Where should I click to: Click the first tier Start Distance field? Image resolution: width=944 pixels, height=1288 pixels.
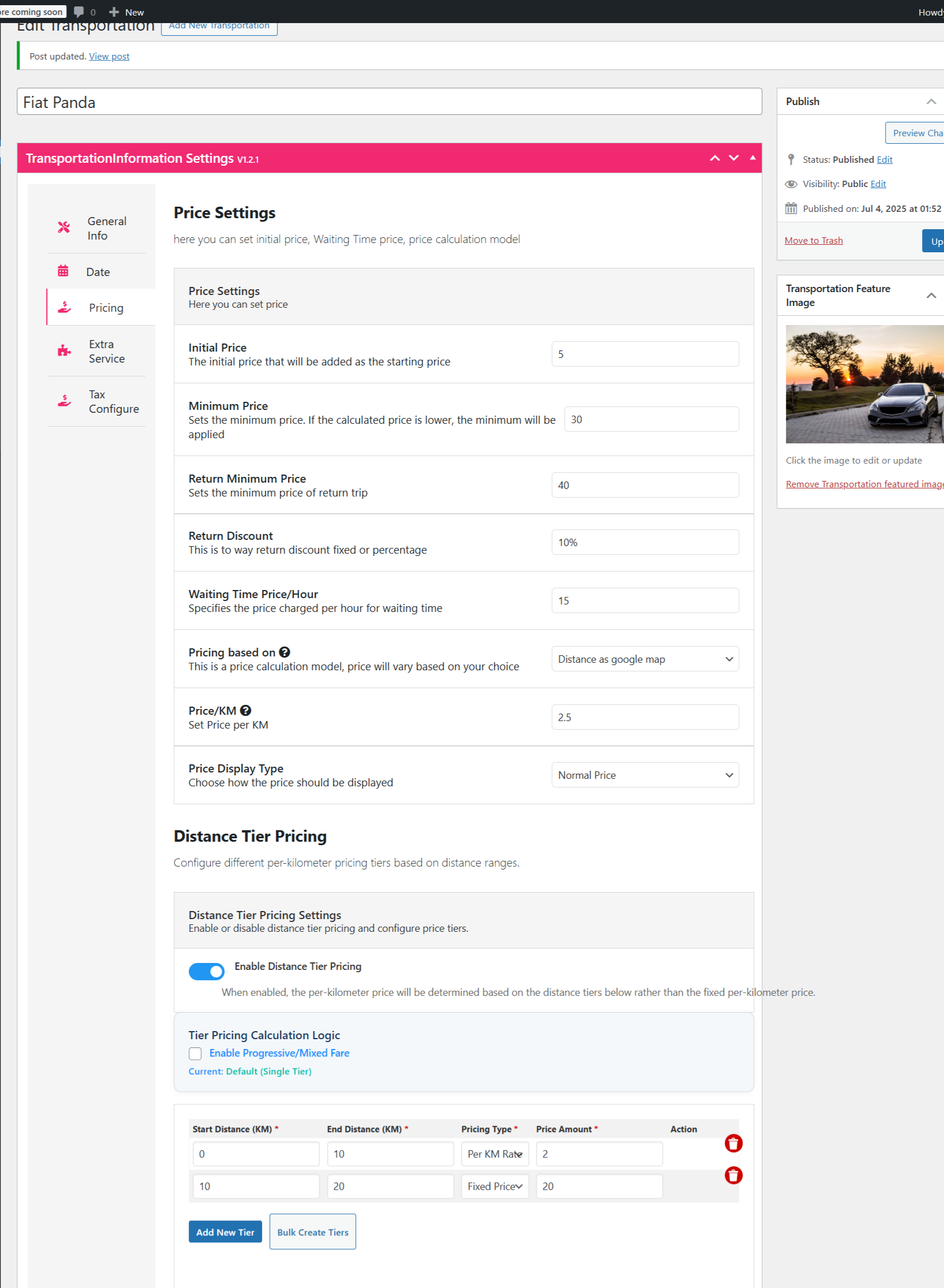pos(256,1154)
